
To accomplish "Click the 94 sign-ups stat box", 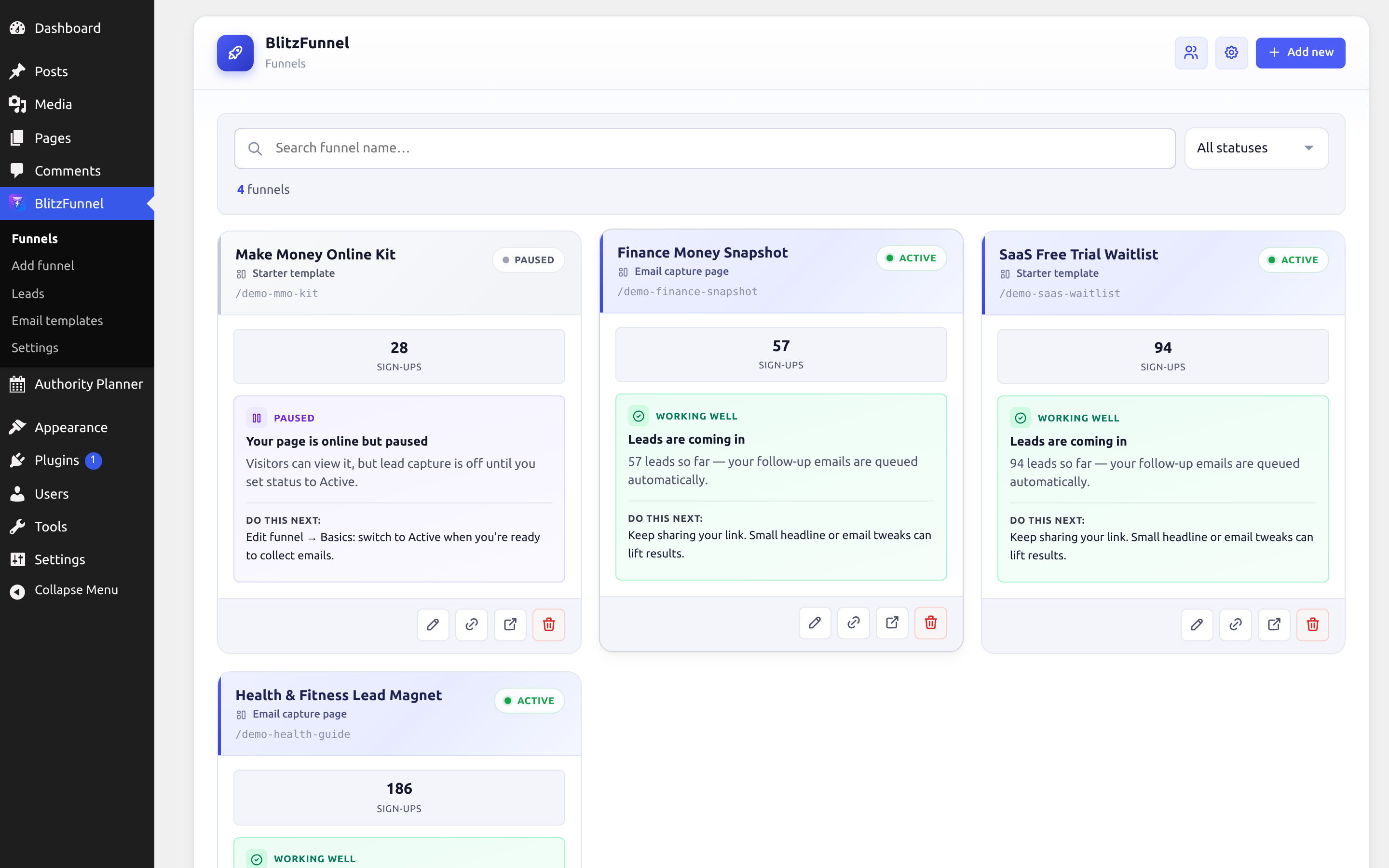I will 1163,356.
